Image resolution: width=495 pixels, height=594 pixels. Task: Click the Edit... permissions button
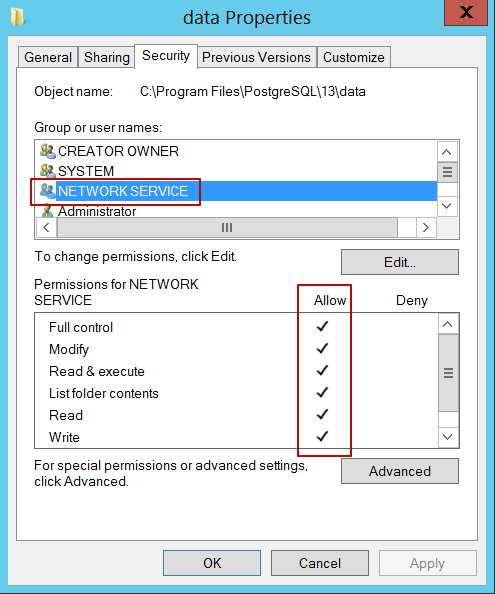[400, 262]
